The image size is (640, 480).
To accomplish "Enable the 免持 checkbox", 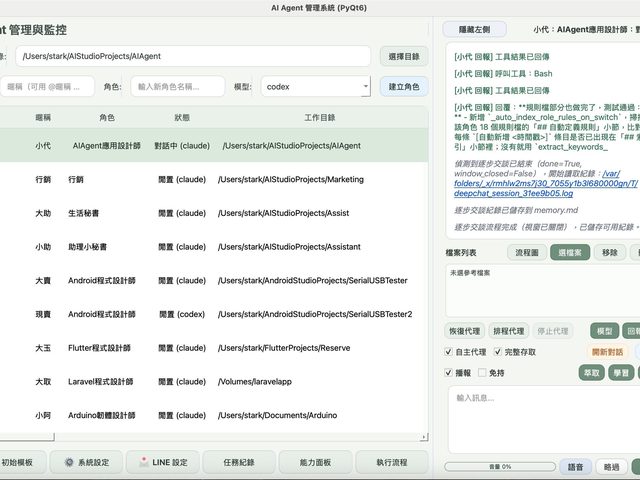I will 482,372.
